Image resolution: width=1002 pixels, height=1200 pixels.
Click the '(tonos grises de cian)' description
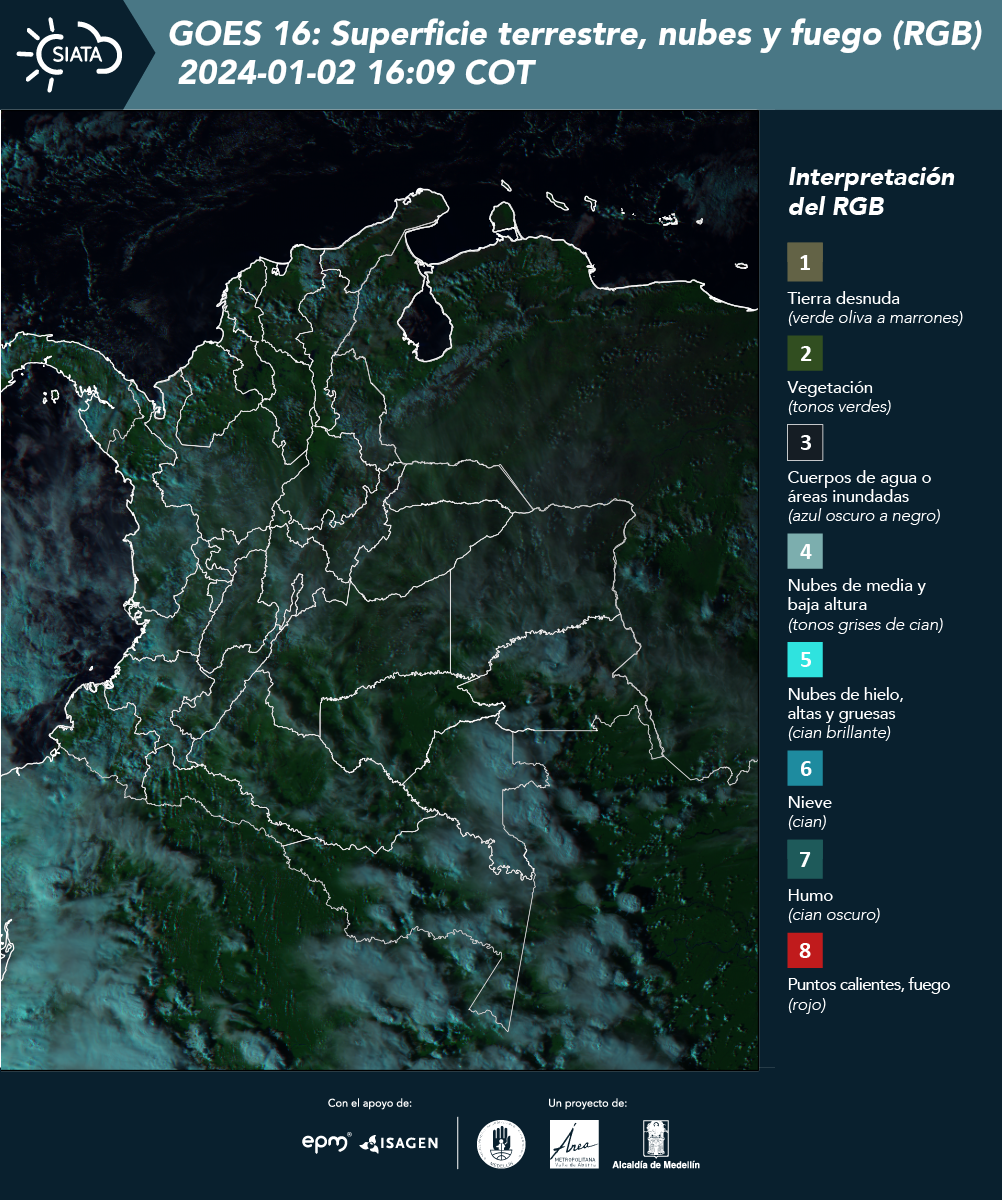pyautogui.click(x=866, y=625)
